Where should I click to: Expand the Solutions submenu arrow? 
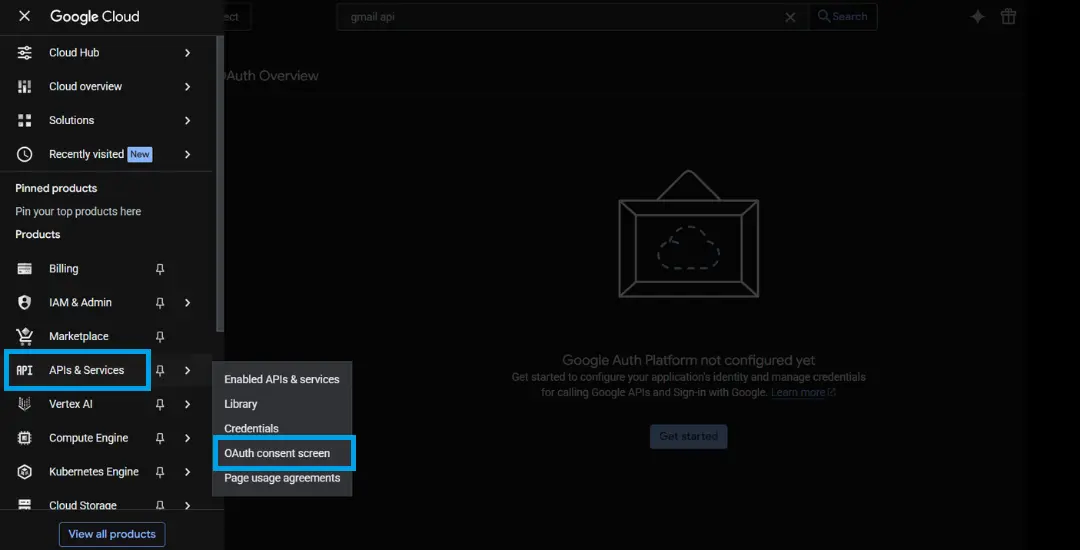tap(187, 120)
